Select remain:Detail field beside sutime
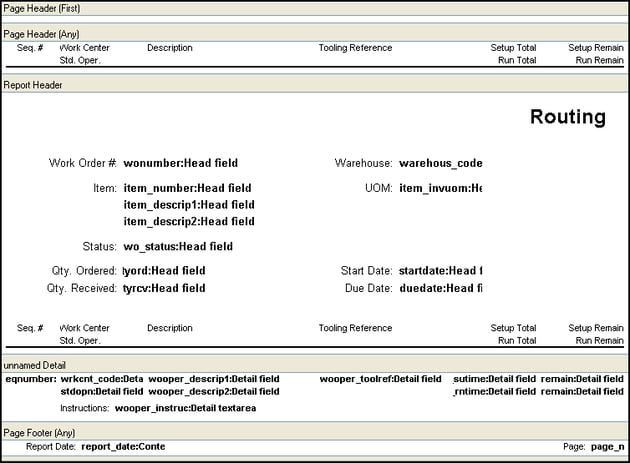630x463 pixels. tap(582, 379)
